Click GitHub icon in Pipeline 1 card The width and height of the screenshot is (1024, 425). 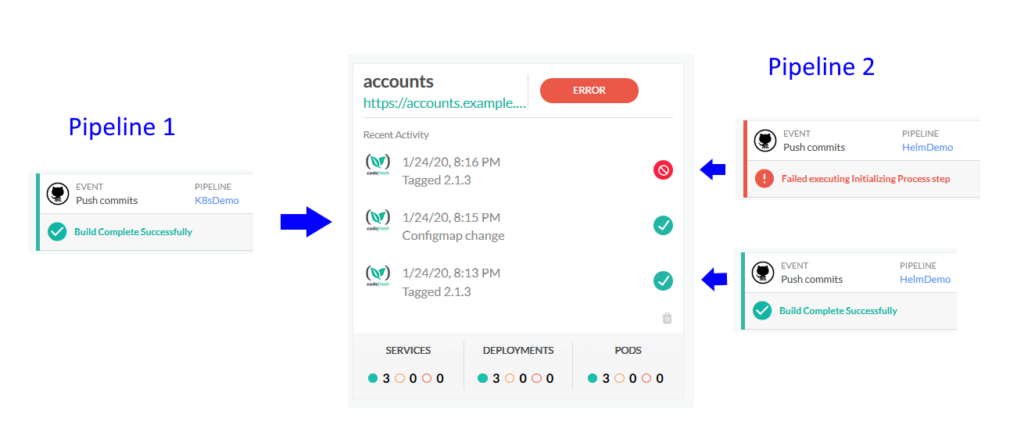pos(59,194)
